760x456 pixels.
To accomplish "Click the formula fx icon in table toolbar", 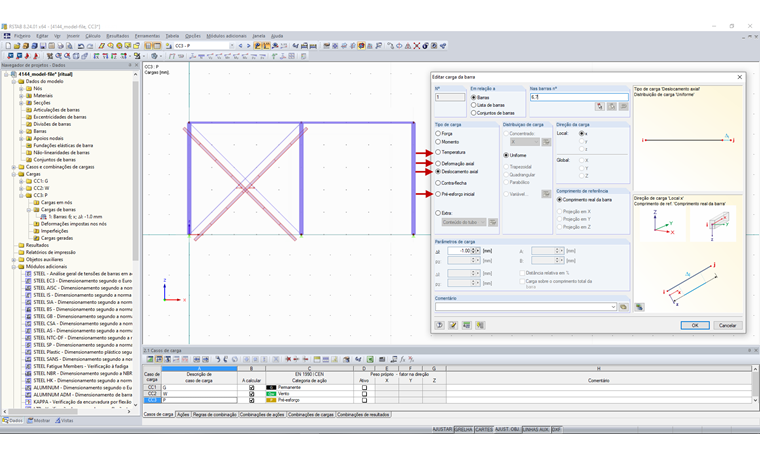I will point(402,360).
